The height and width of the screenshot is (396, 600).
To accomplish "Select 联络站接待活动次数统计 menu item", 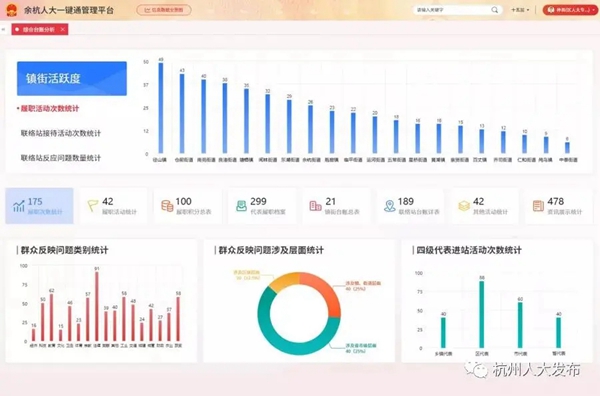I will [x=60, y=133].
